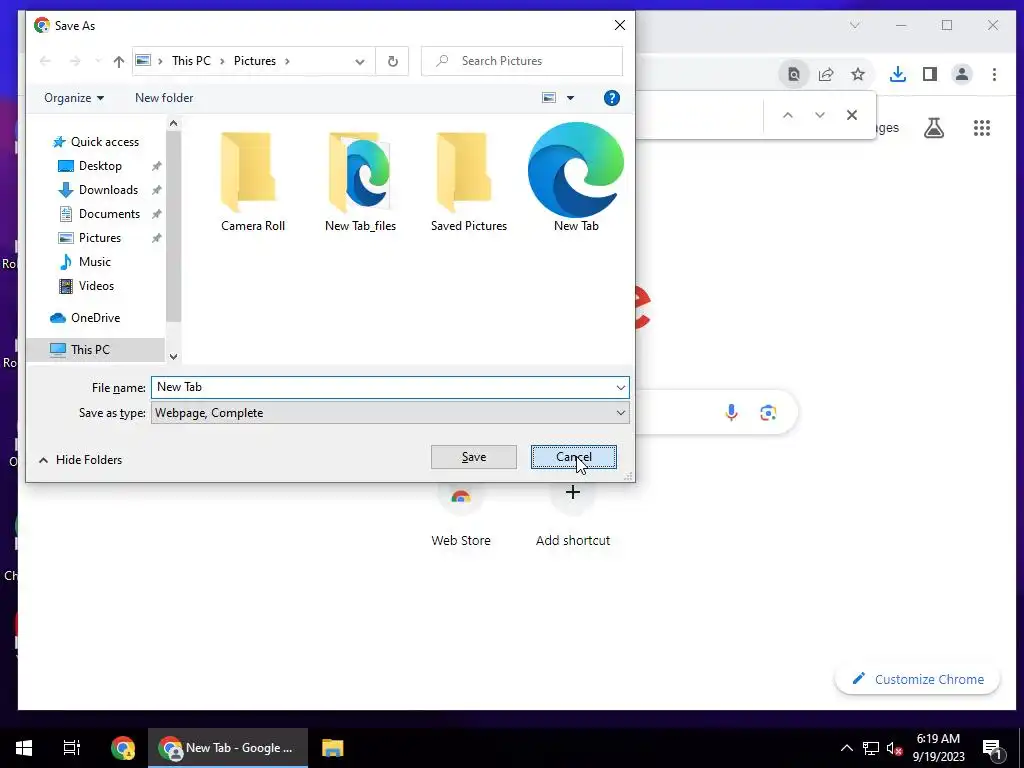Open the Save as type combo box

tap(390, 413)
